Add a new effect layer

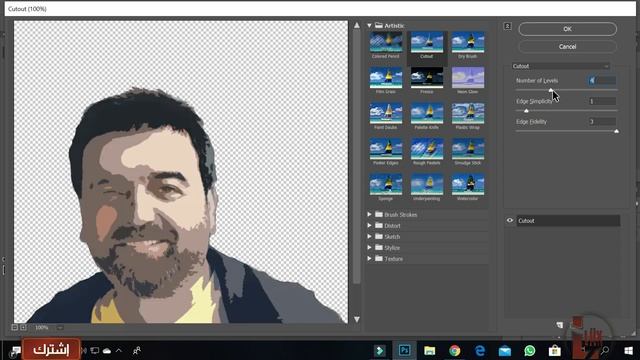tap(560, 325)
